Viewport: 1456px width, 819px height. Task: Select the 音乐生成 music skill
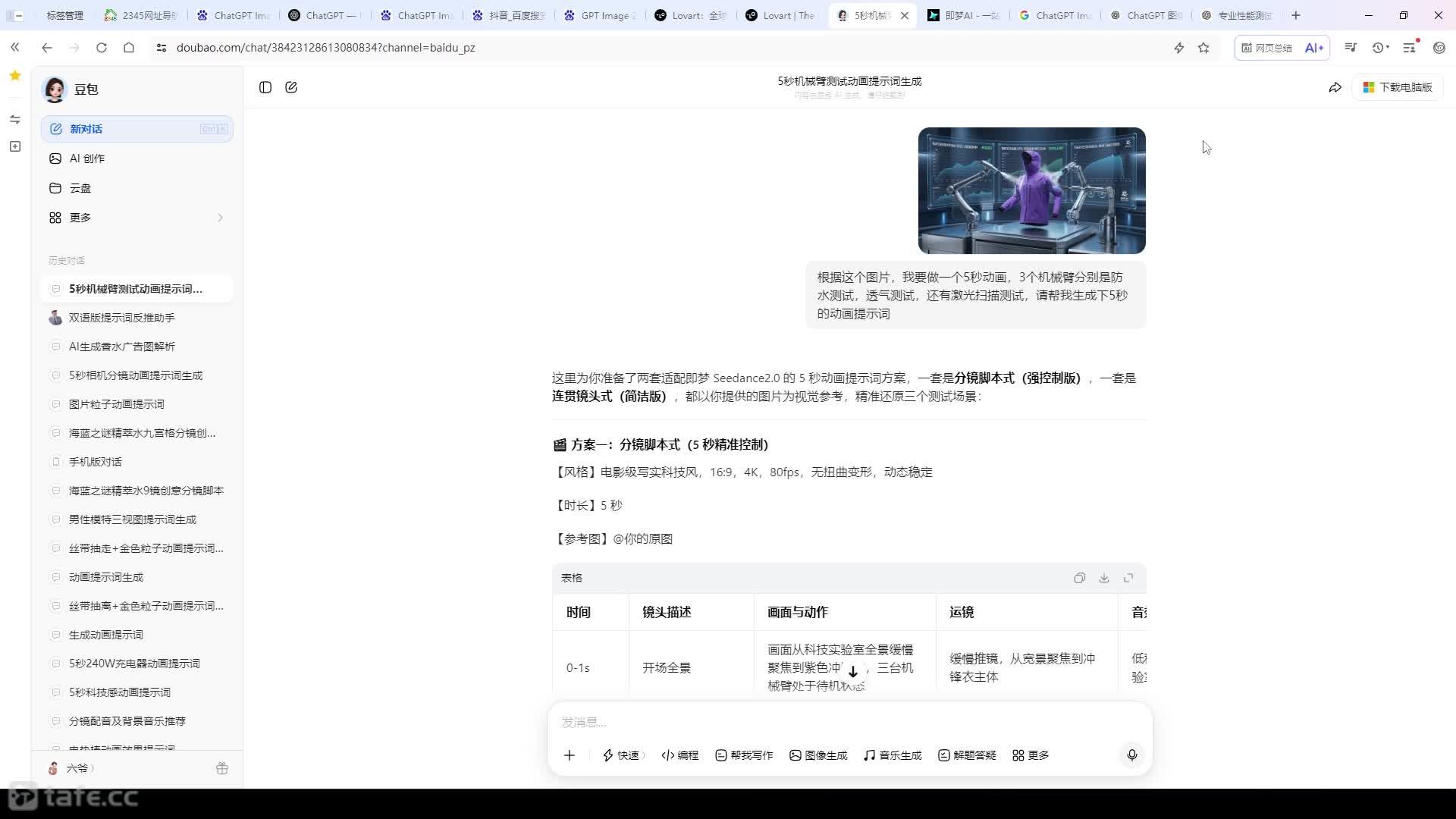pyautogui.click(x=893, y=755)
